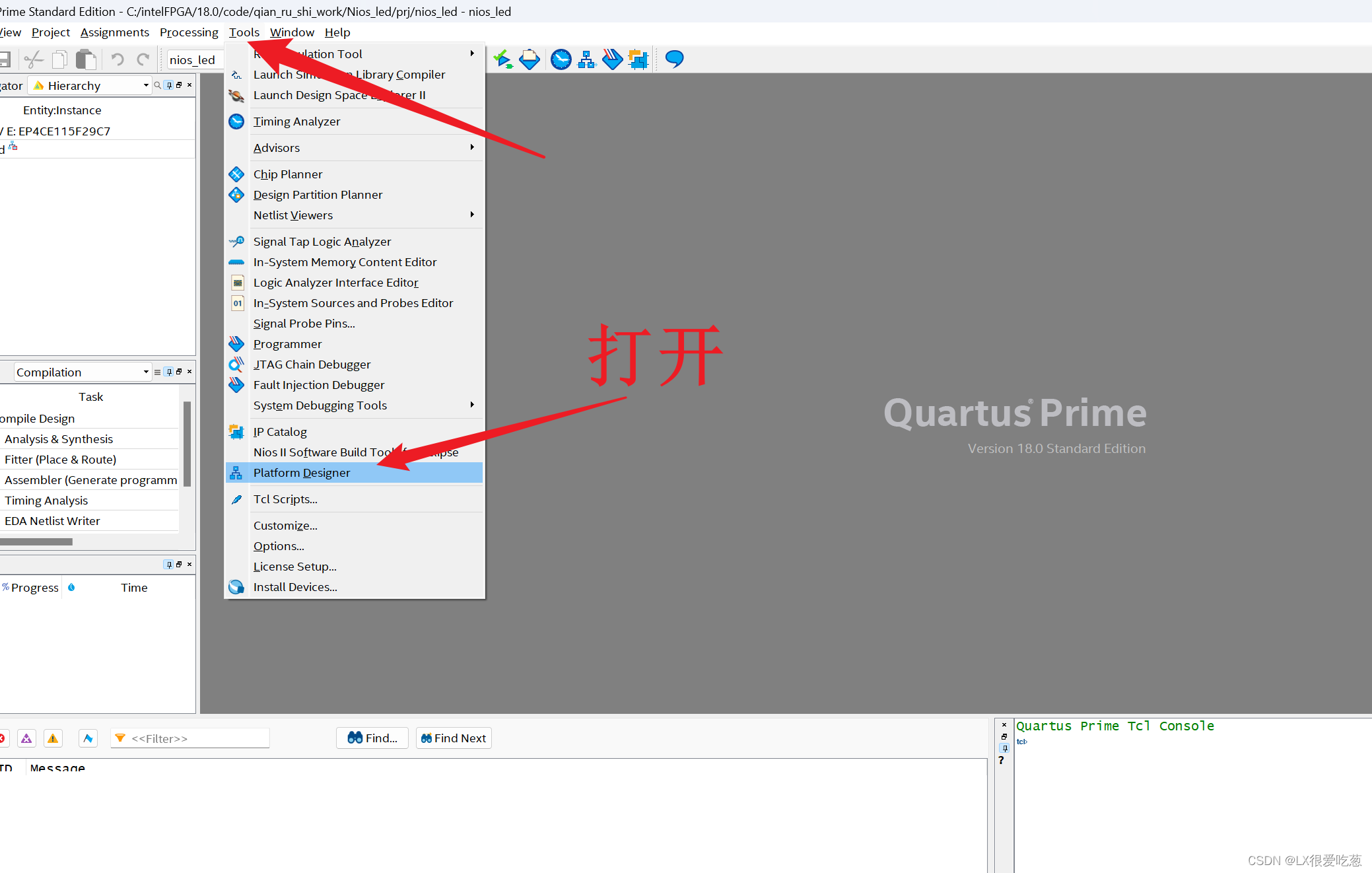Image resolution: width=1372 pixels, height=873 pixels.
Task: Toggle the blue flag messages filter
Action: [88, 738]
